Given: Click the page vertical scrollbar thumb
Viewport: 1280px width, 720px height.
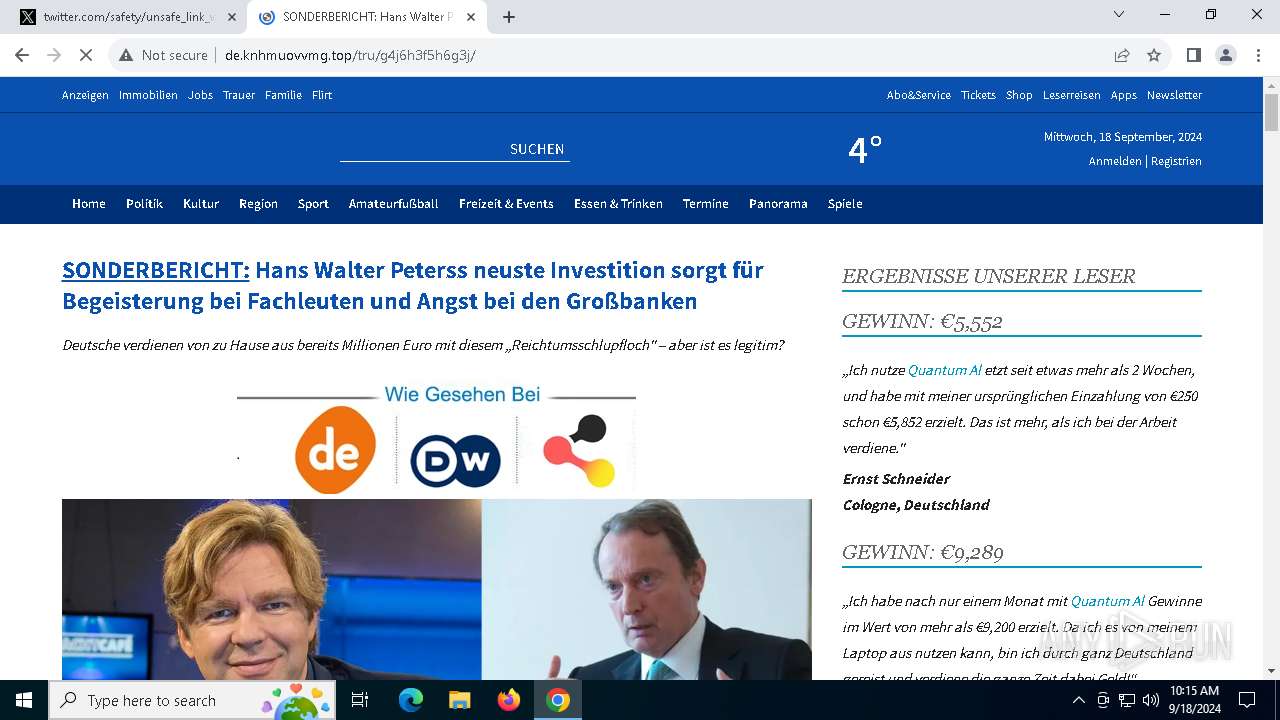Looking at the screenshot, I should (x=1271, y=112).
